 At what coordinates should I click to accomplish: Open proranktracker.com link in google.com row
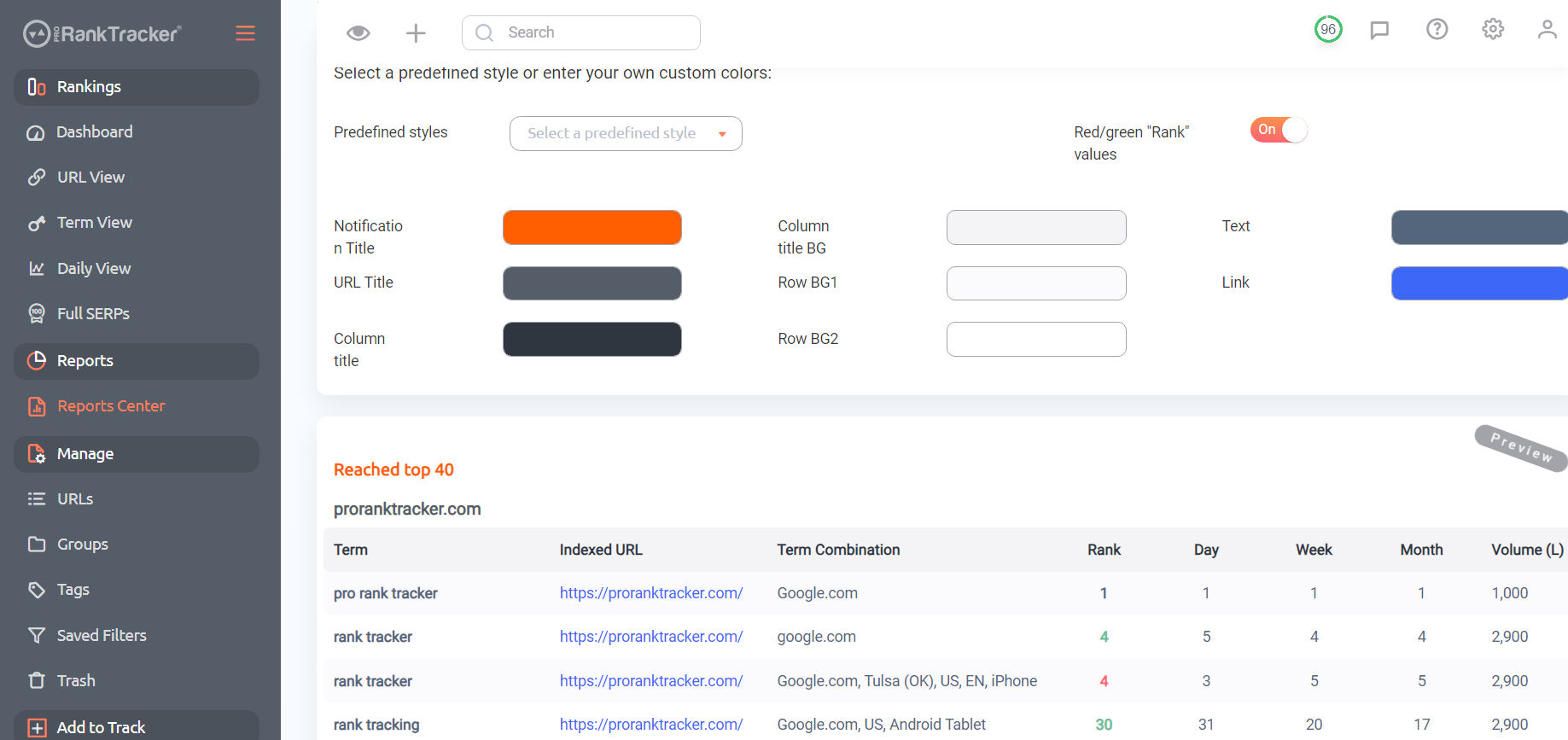[651, 637]
